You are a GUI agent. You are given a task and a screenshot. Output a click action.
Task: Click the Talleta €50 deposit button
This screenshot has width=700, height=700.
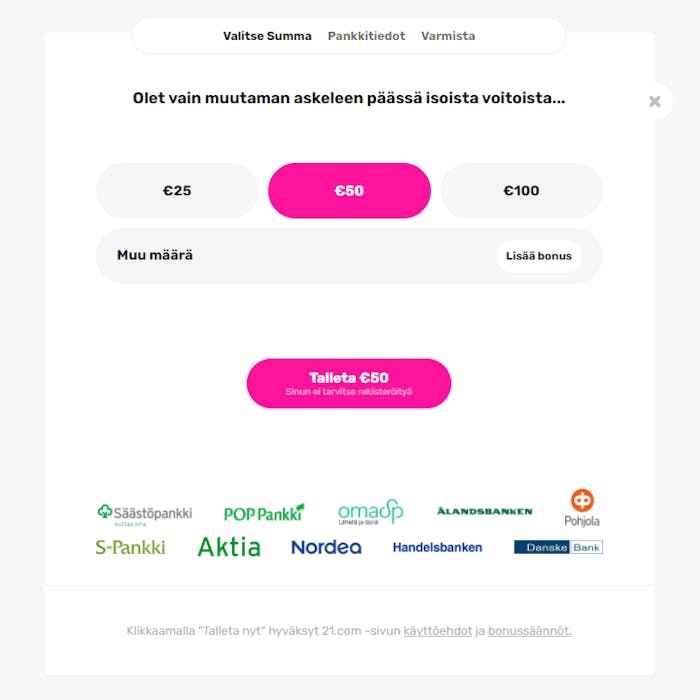click(349, 383)
